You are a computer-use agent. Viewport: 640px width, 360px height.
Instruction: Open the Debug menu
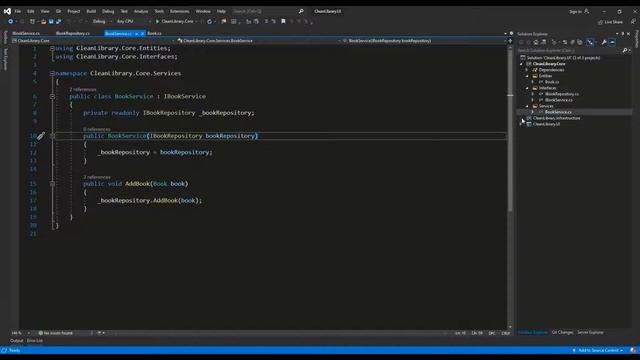[x=108, y=11]
